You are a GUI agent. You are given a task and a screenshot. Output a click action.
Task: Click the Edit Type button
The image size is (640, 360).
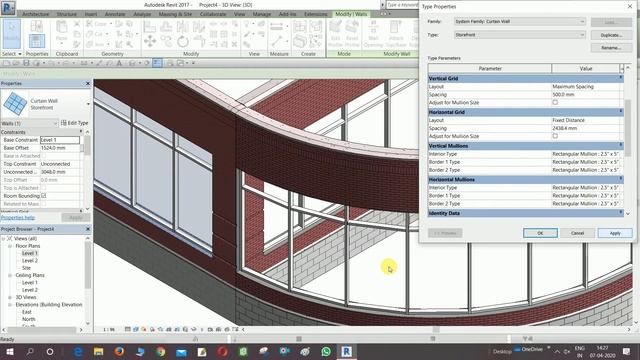(x=75, y=123)
